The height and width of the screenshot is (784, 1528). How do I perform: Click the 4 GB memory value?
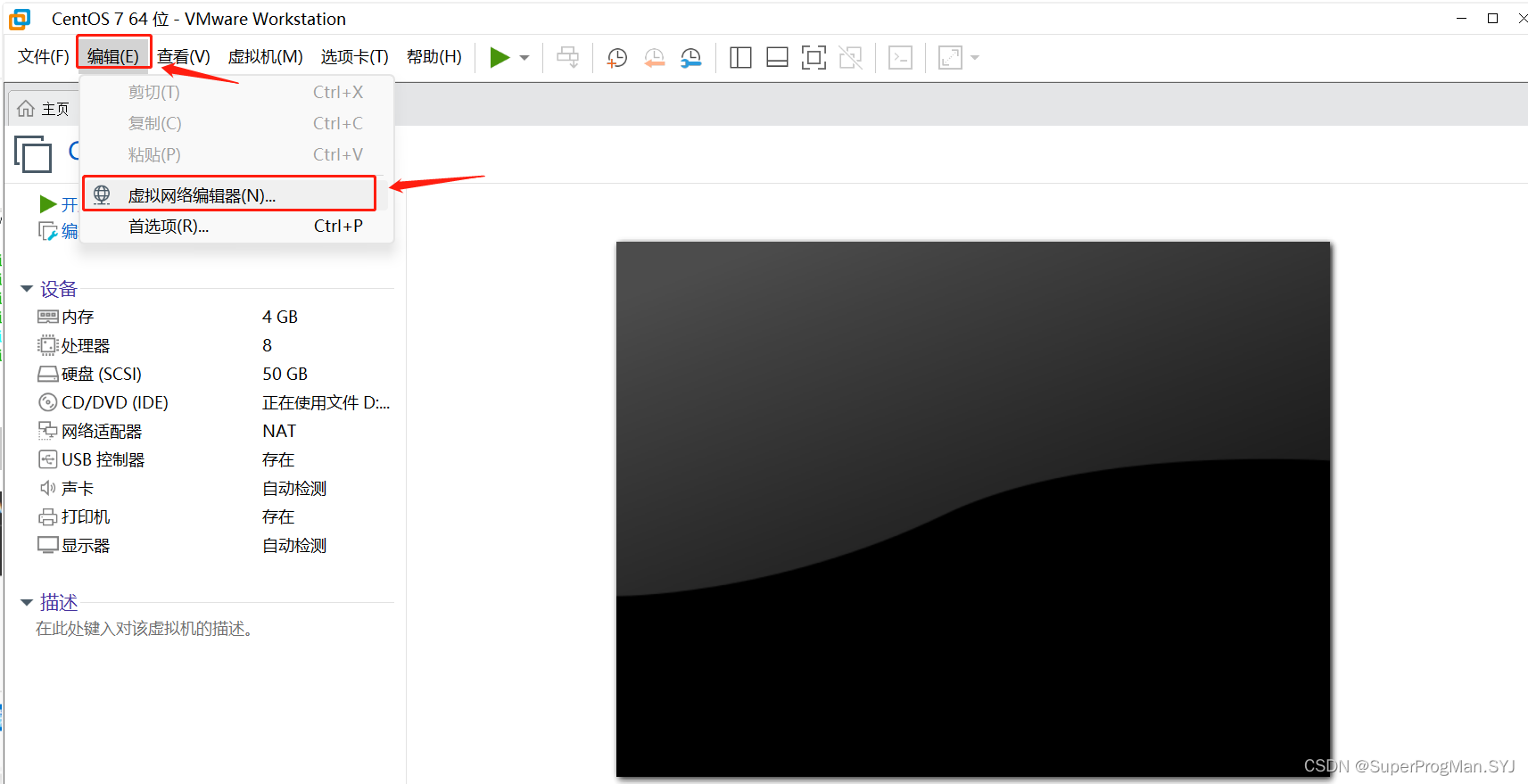click(x=280, y=318)
